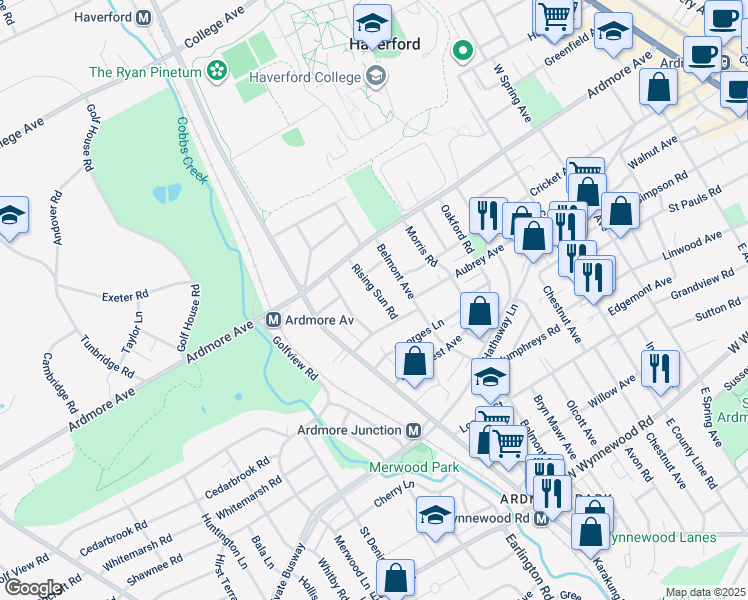Click the W Wynnewood Rd street label
Screen dimensions: 748x600
coord(610,448)
